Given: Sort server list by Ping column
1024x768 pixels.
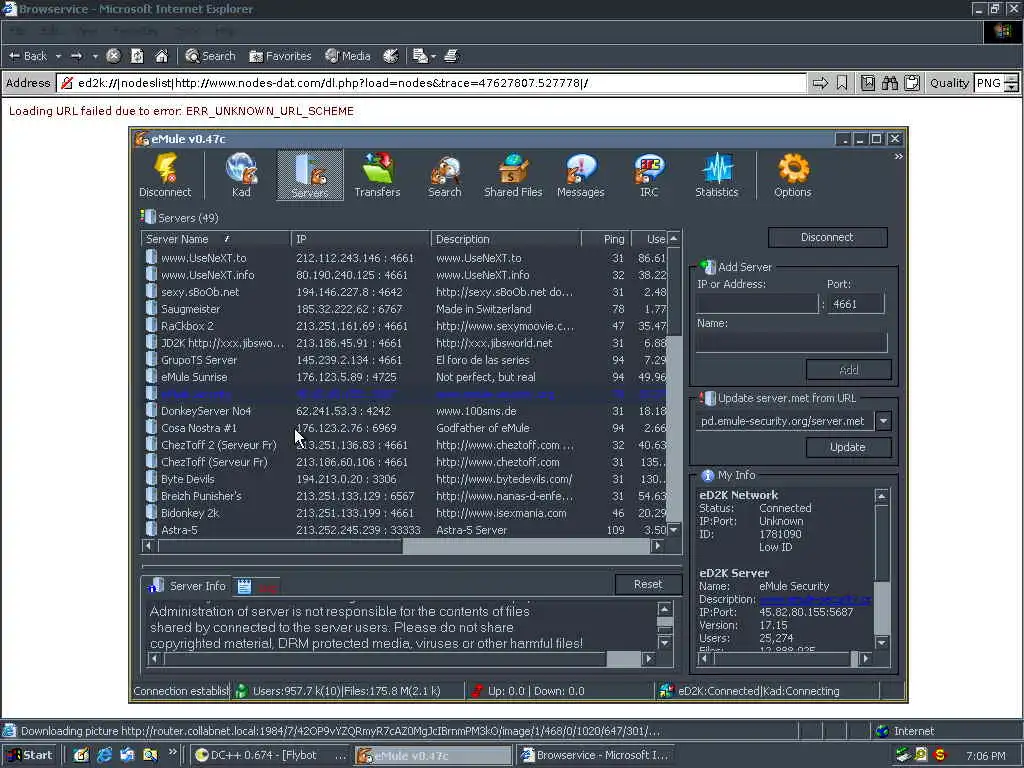Looking at the screenshot, I should click(605, 239).
